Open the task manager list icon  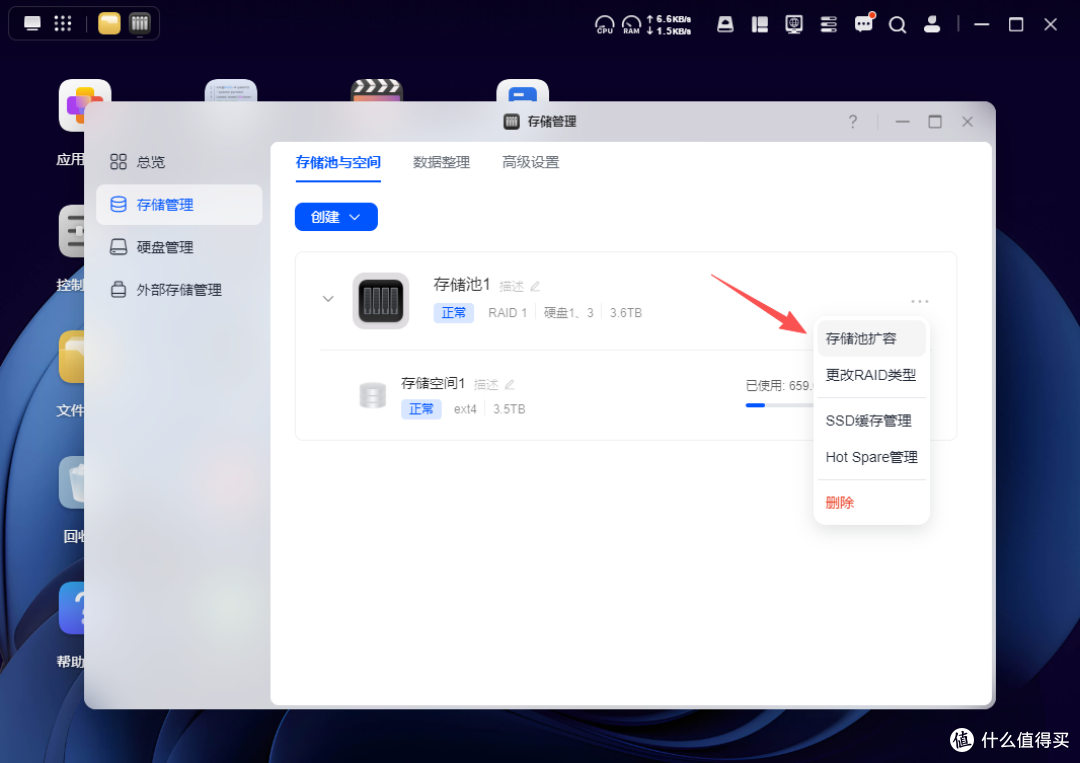829,25
